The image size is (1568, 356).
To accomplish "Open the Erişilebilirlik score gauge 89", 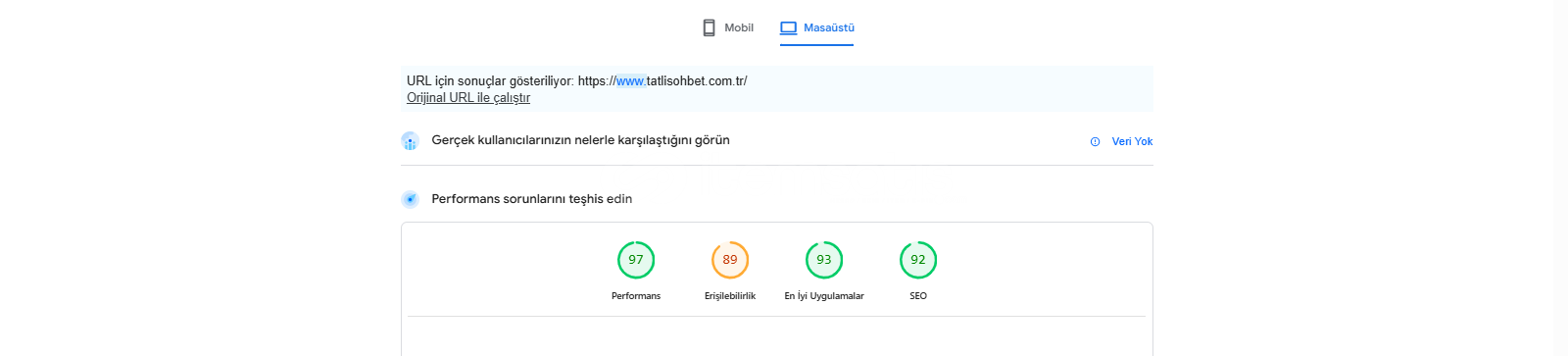I will pos(730,260).
